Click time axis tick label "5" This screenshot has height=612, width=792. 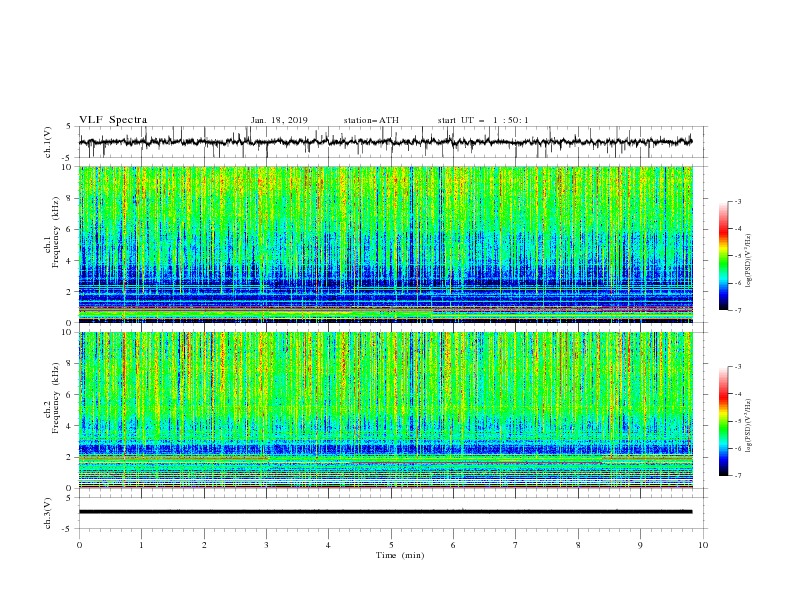coord(391,545)
